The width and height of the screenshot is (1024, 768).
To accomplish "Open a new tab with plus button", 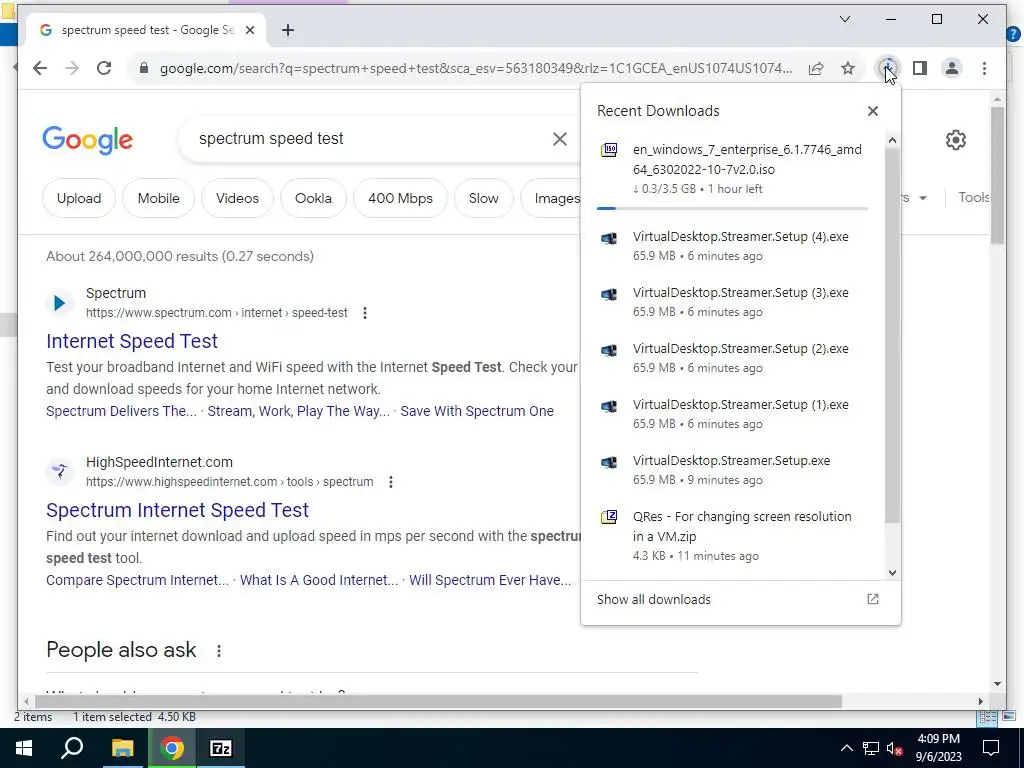I will [x=288, y=30].
